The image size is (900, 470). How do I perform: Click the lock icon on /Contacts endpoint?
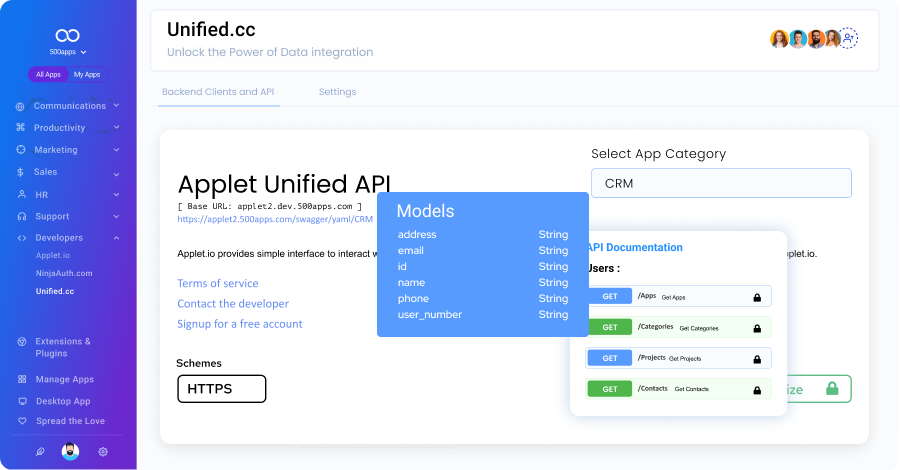[757, 389]
